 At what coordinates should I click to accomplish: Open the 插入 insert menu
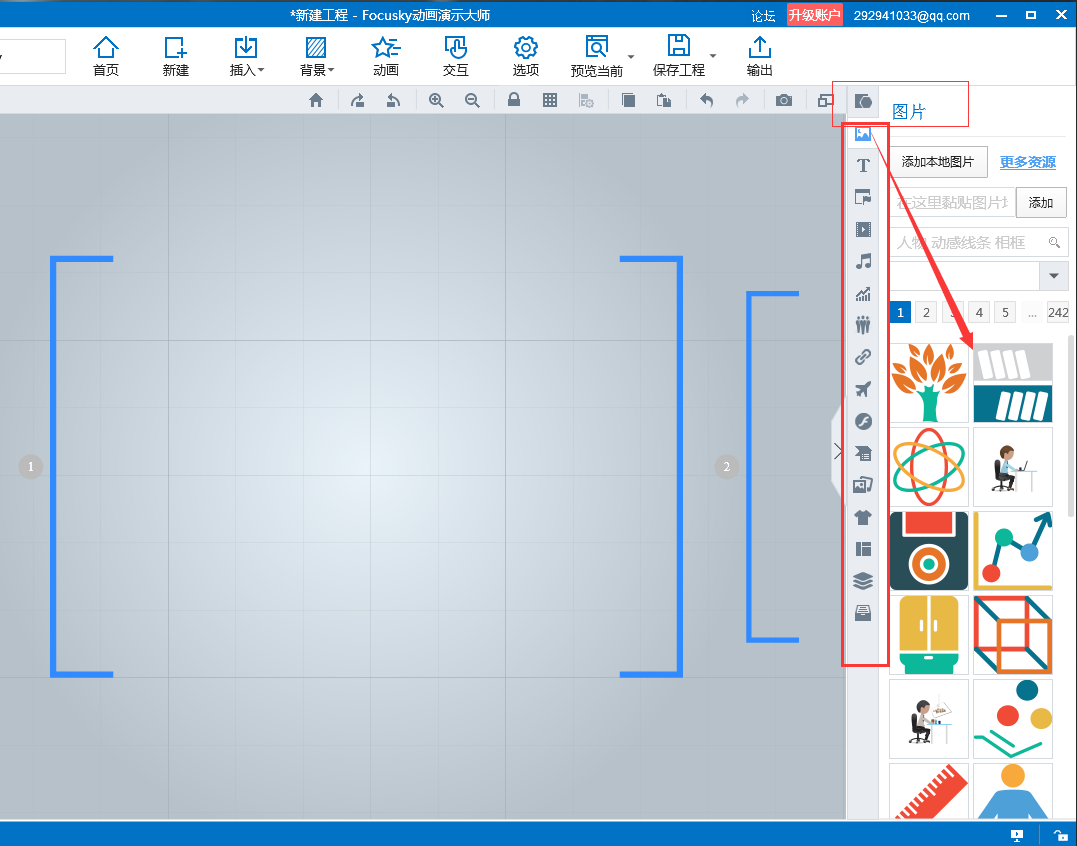[246, 56]
